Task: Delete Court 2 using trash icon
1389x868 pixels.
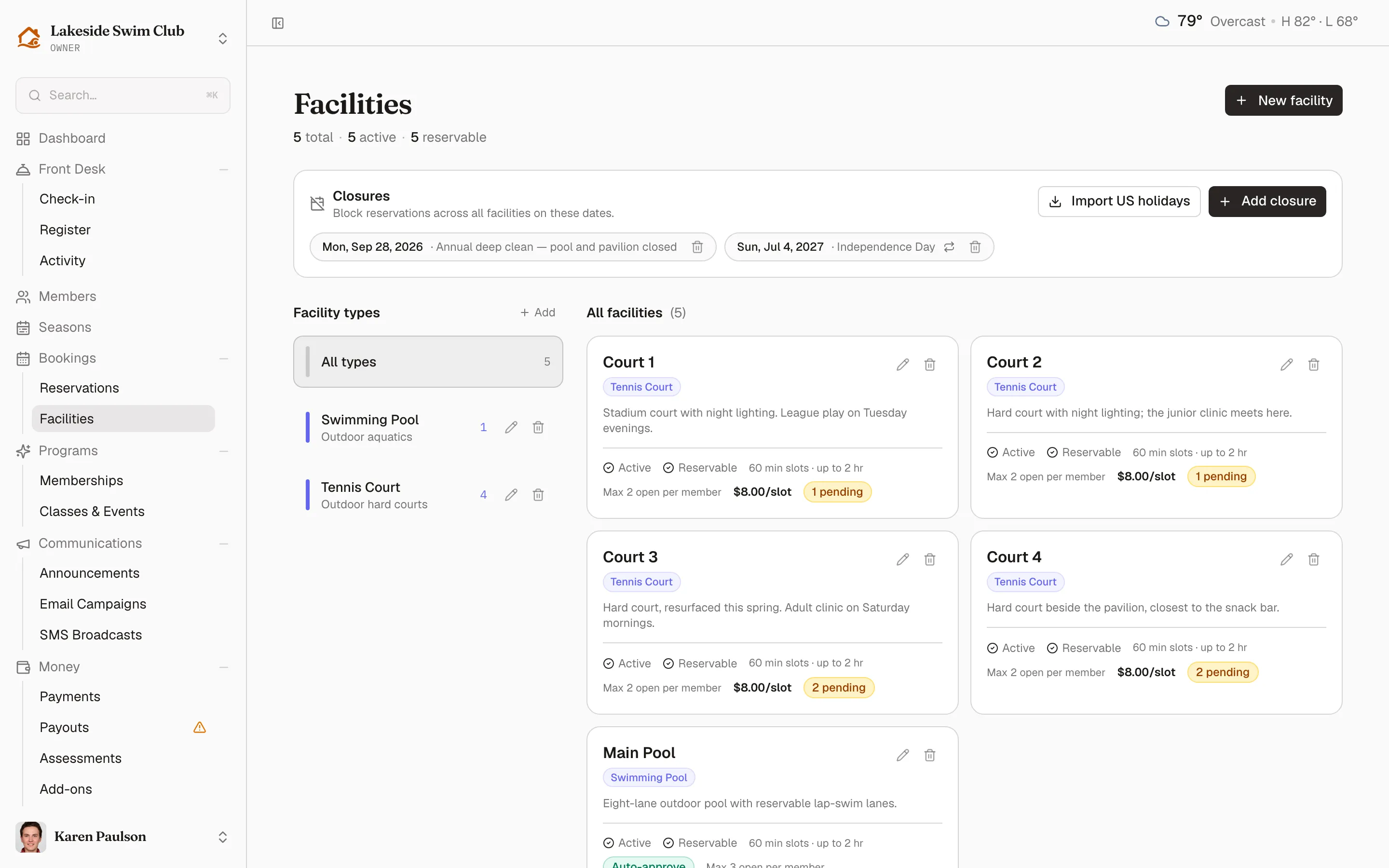Action: pyautogui.click(x=1314, y=365)
